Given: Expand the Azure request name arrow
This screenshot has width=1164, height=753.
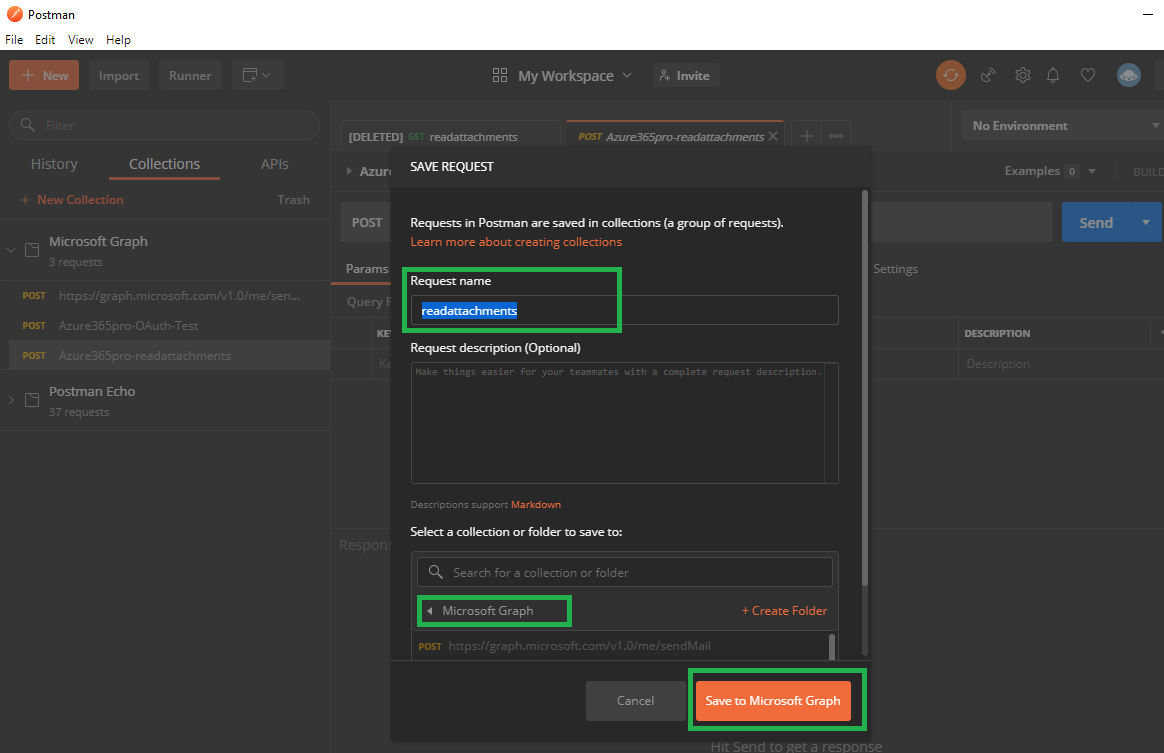Looking at the screenshot, I should coord(349,171).
